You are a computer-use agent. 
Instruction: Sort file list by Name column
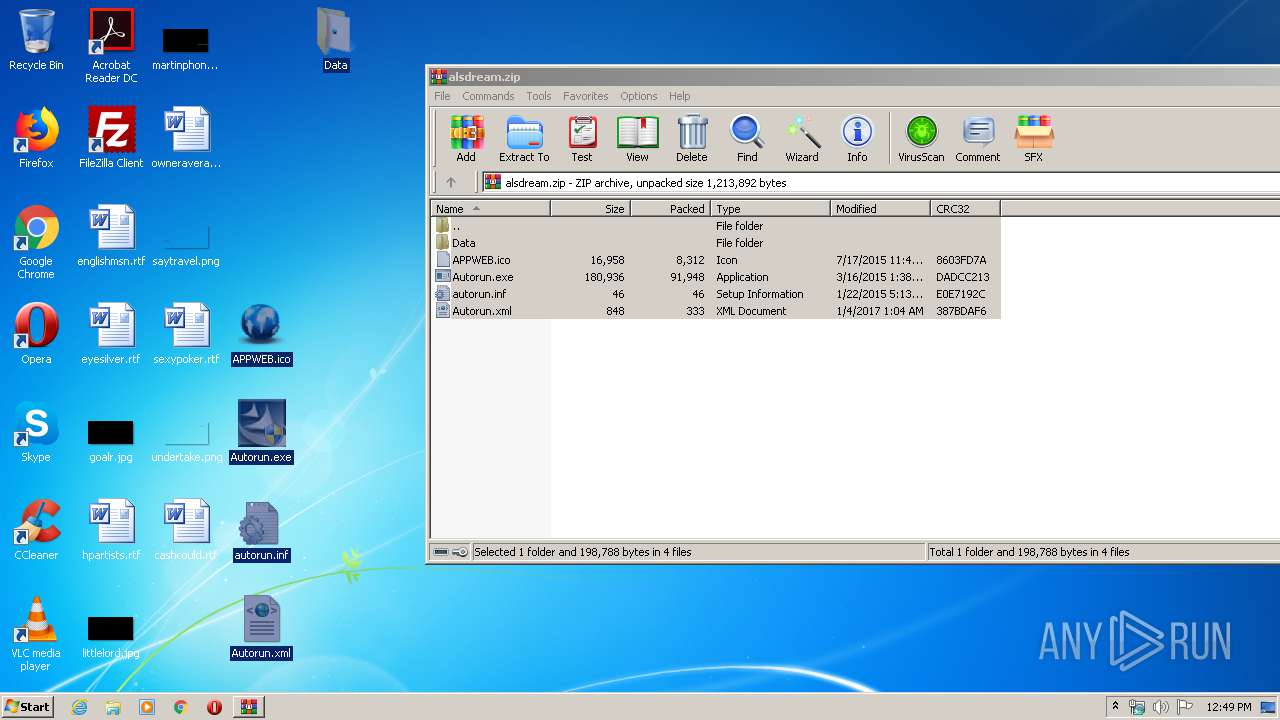pyautogui.click(x=490, y=208)
